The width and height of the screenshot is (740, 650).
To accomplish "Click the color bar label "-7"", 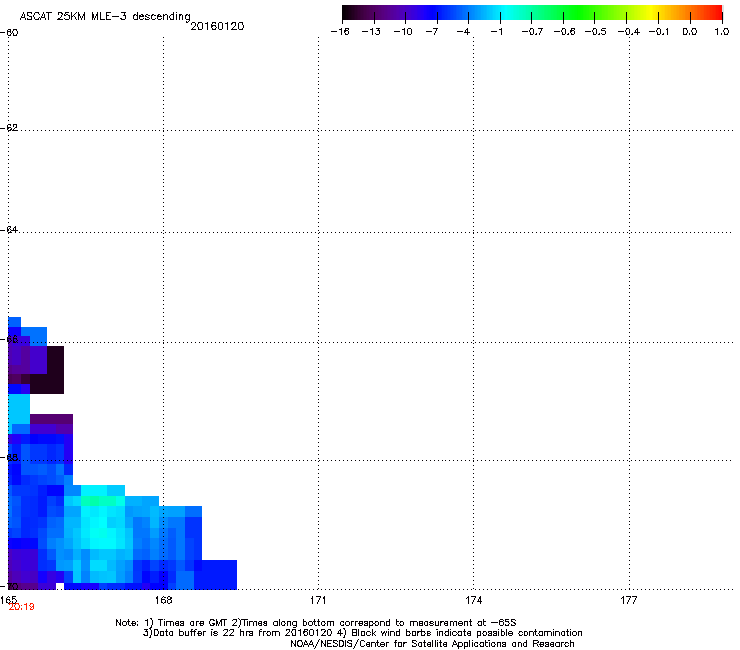I will 432,32.
